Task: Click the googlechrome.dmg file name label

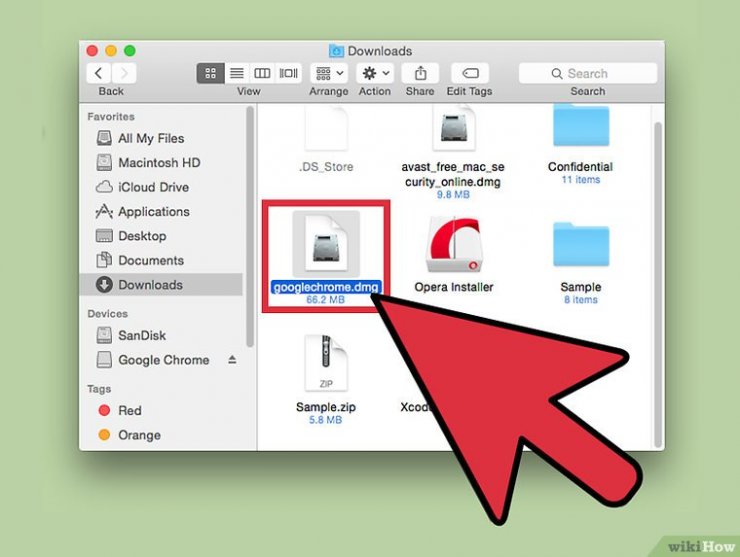Action: click(326, 287)
